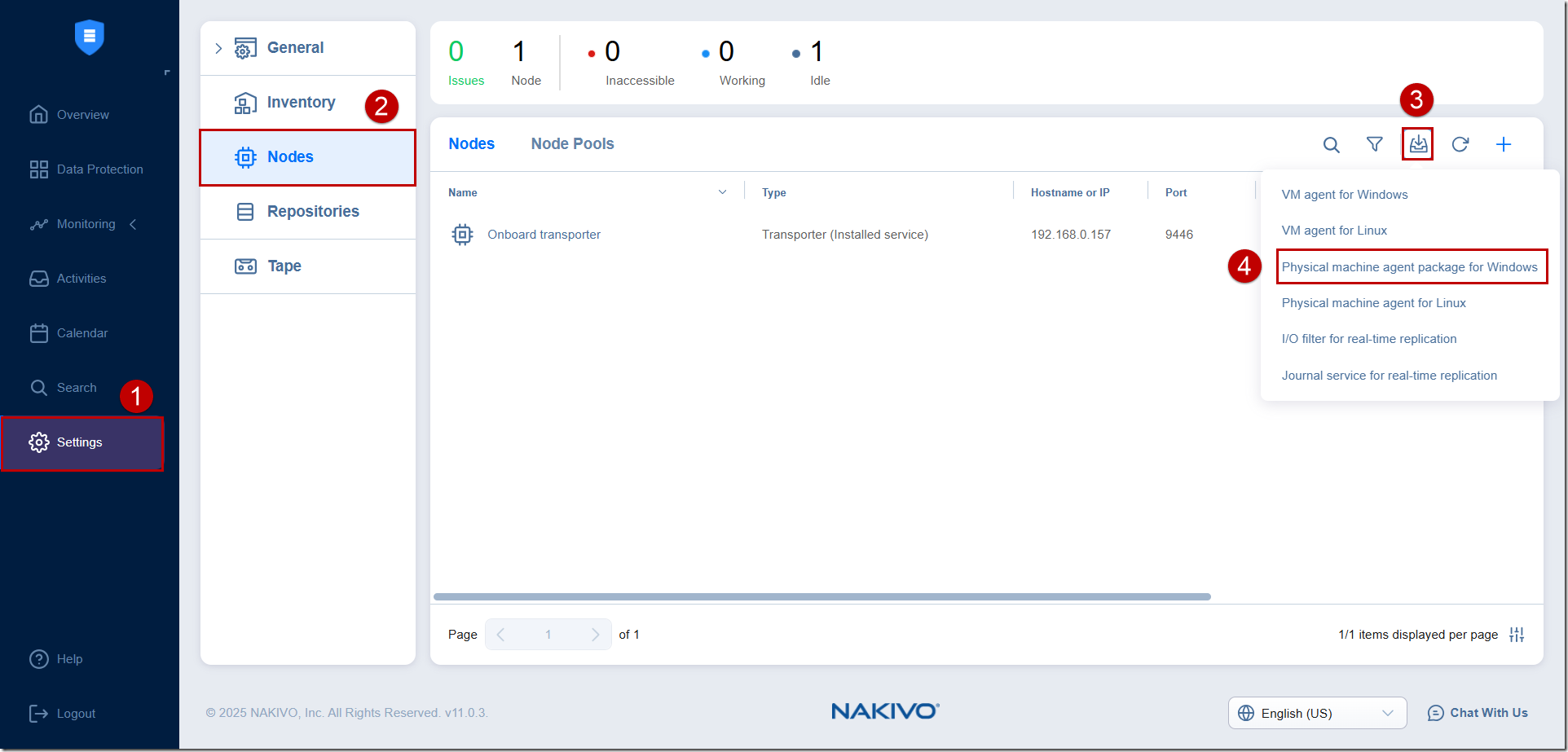This screenshot has width=1568, height=752.
Task: Go to previous page arrow
Action: (500, 635)
